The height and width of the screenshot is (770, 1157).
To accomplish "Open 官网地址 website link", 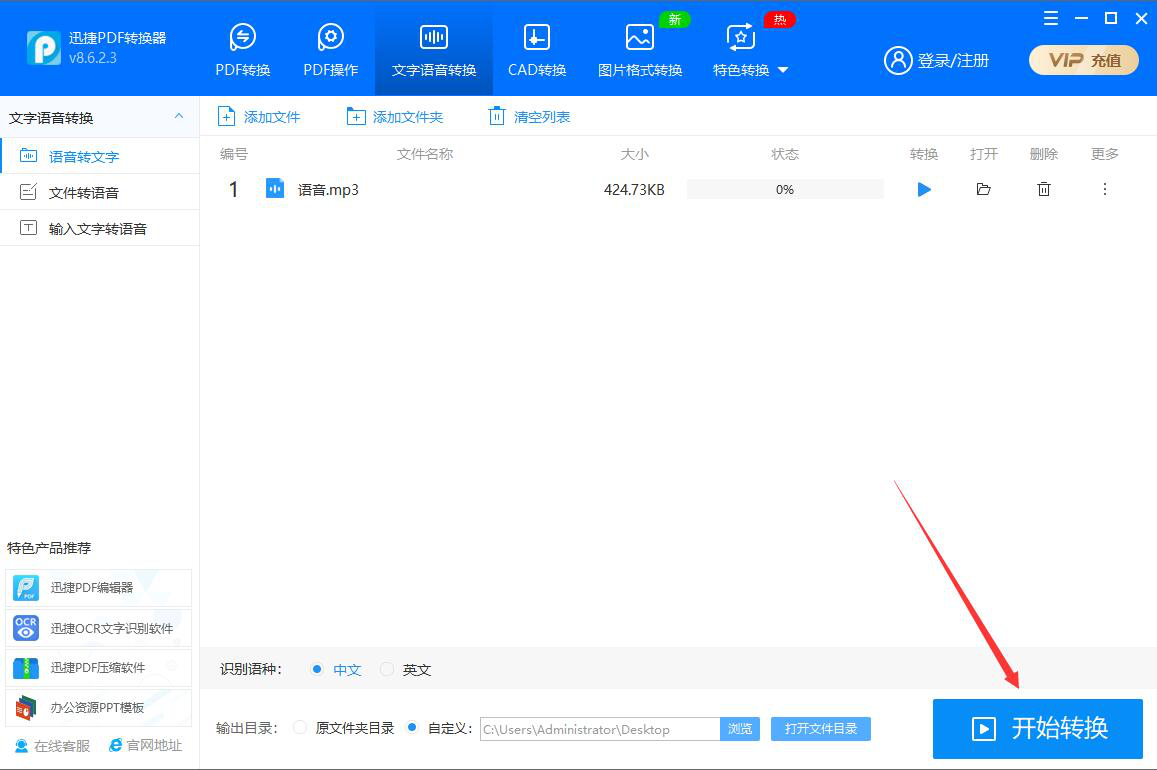I will [145, 746].
